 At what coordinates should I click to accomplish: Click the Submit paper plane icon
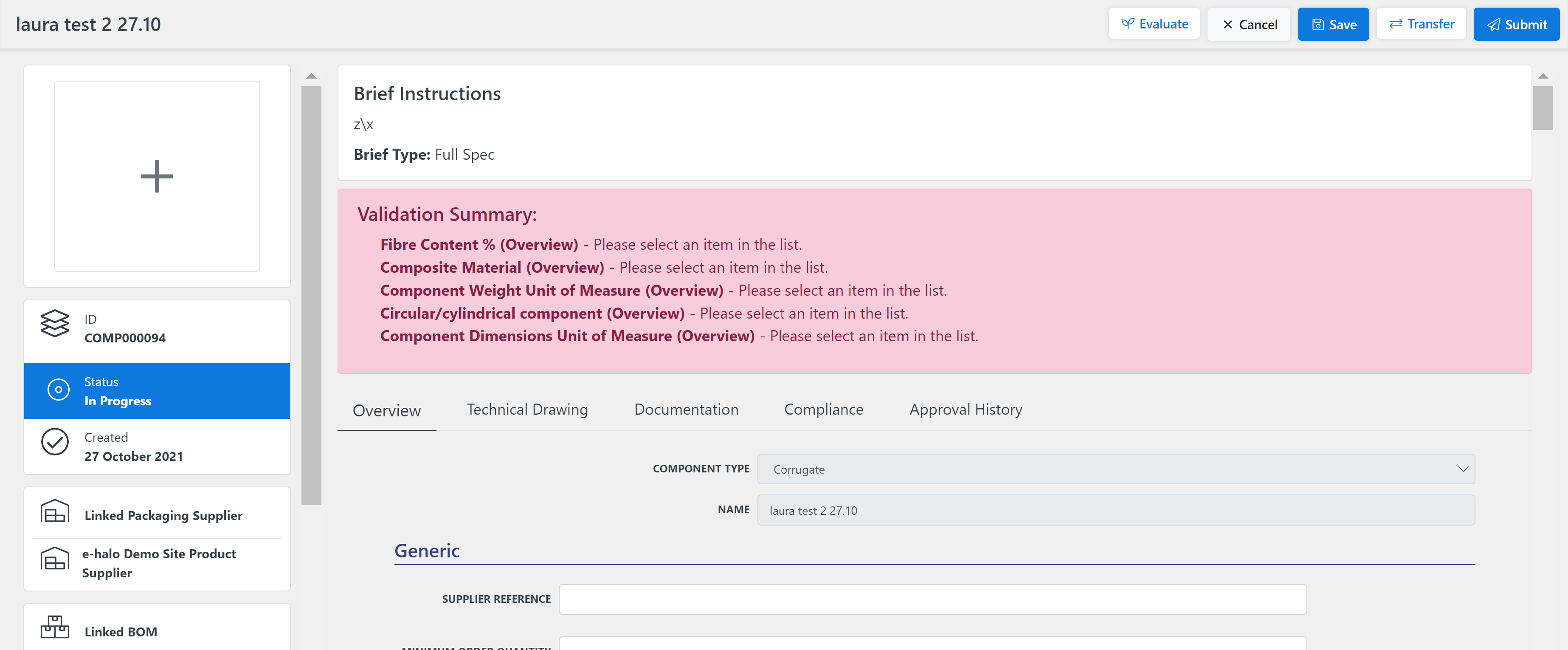pyautogui.click(x=1492, y=24)
